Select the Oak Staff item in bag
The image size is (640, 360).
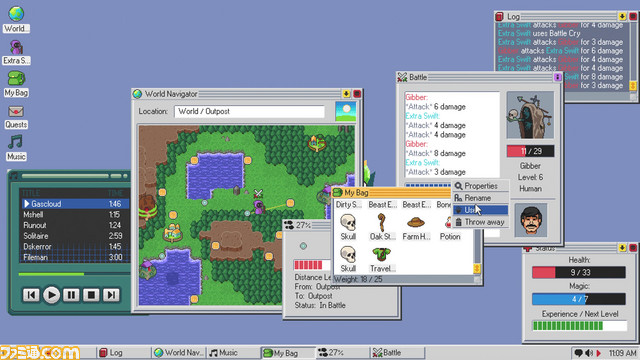382,227
